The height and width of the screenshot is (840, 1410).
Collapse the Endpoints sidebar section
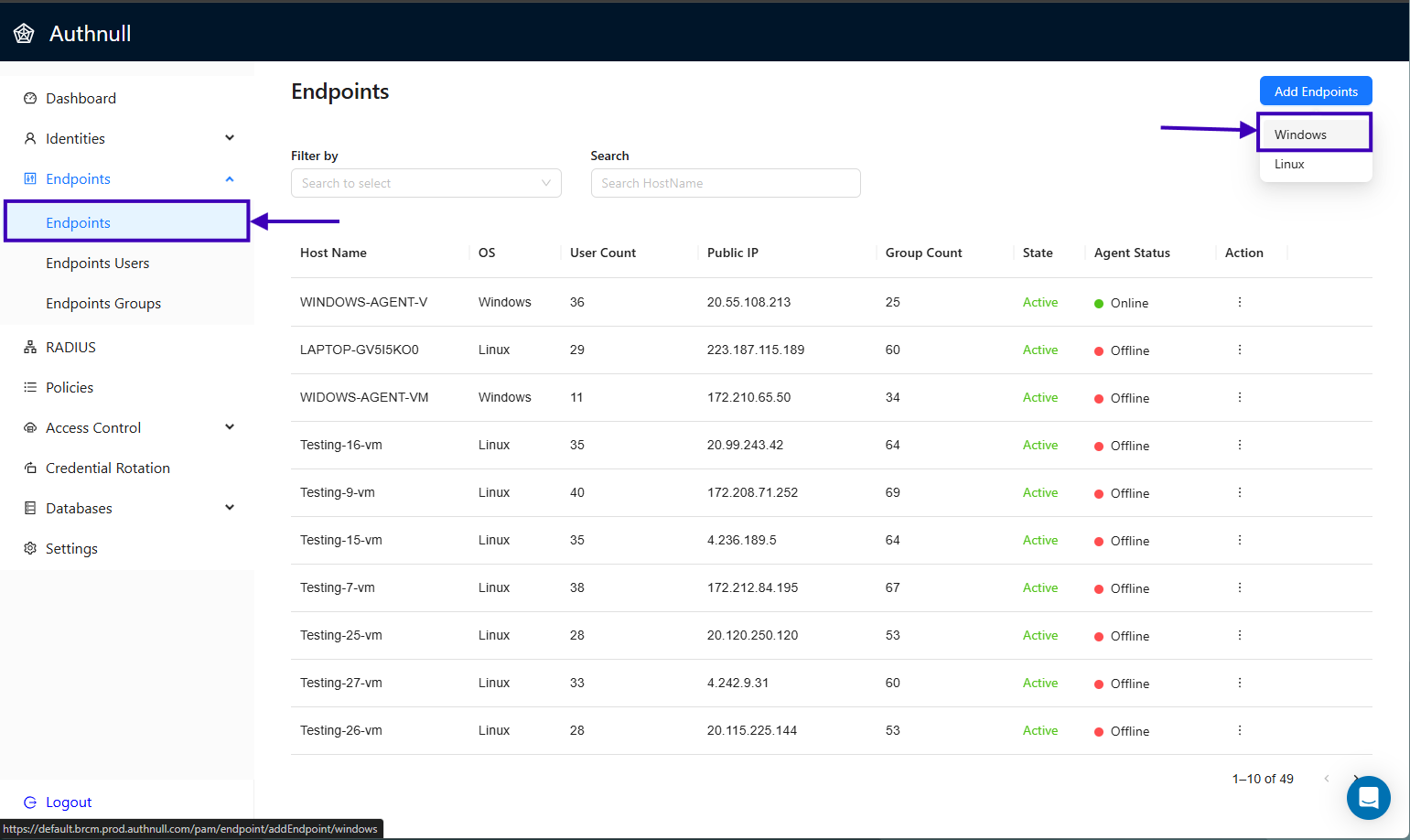pyautogui.click(x=230, y=179)
